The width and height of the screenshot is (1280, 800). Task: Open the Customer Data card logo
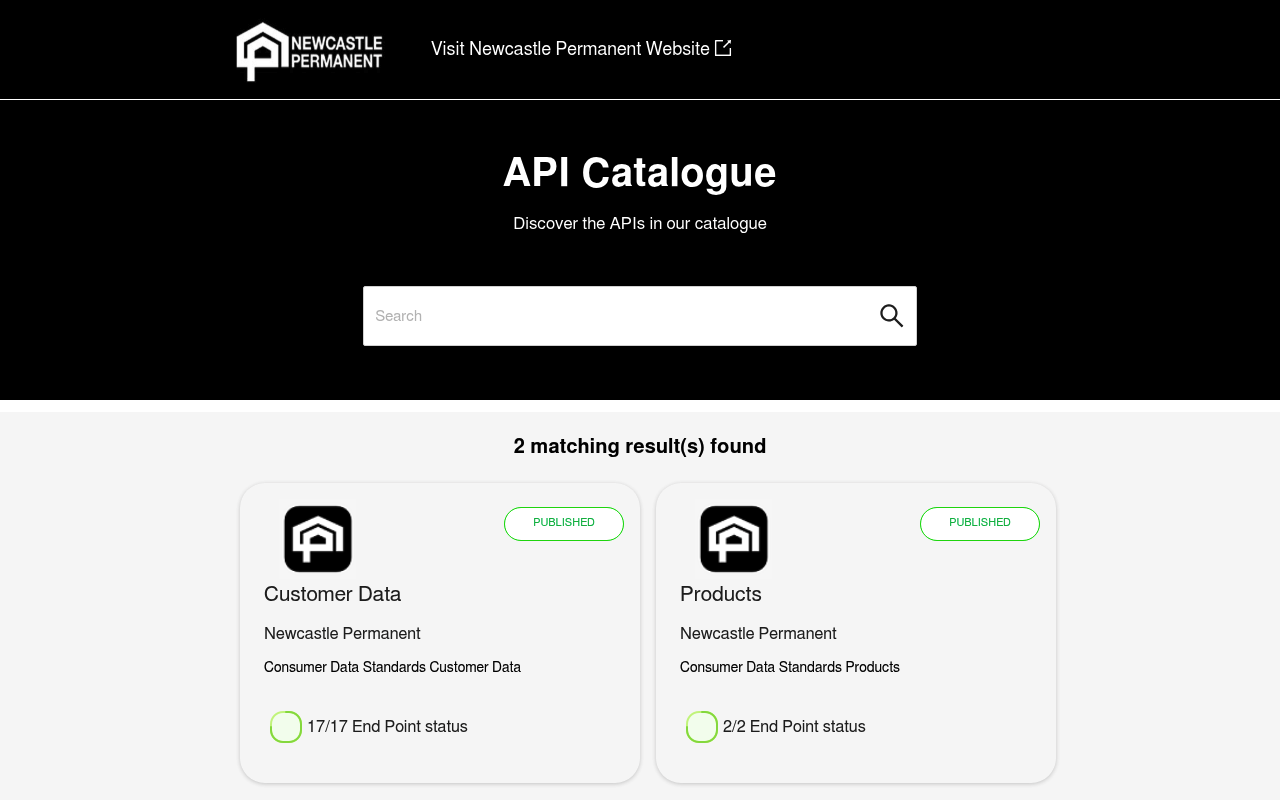318,539
